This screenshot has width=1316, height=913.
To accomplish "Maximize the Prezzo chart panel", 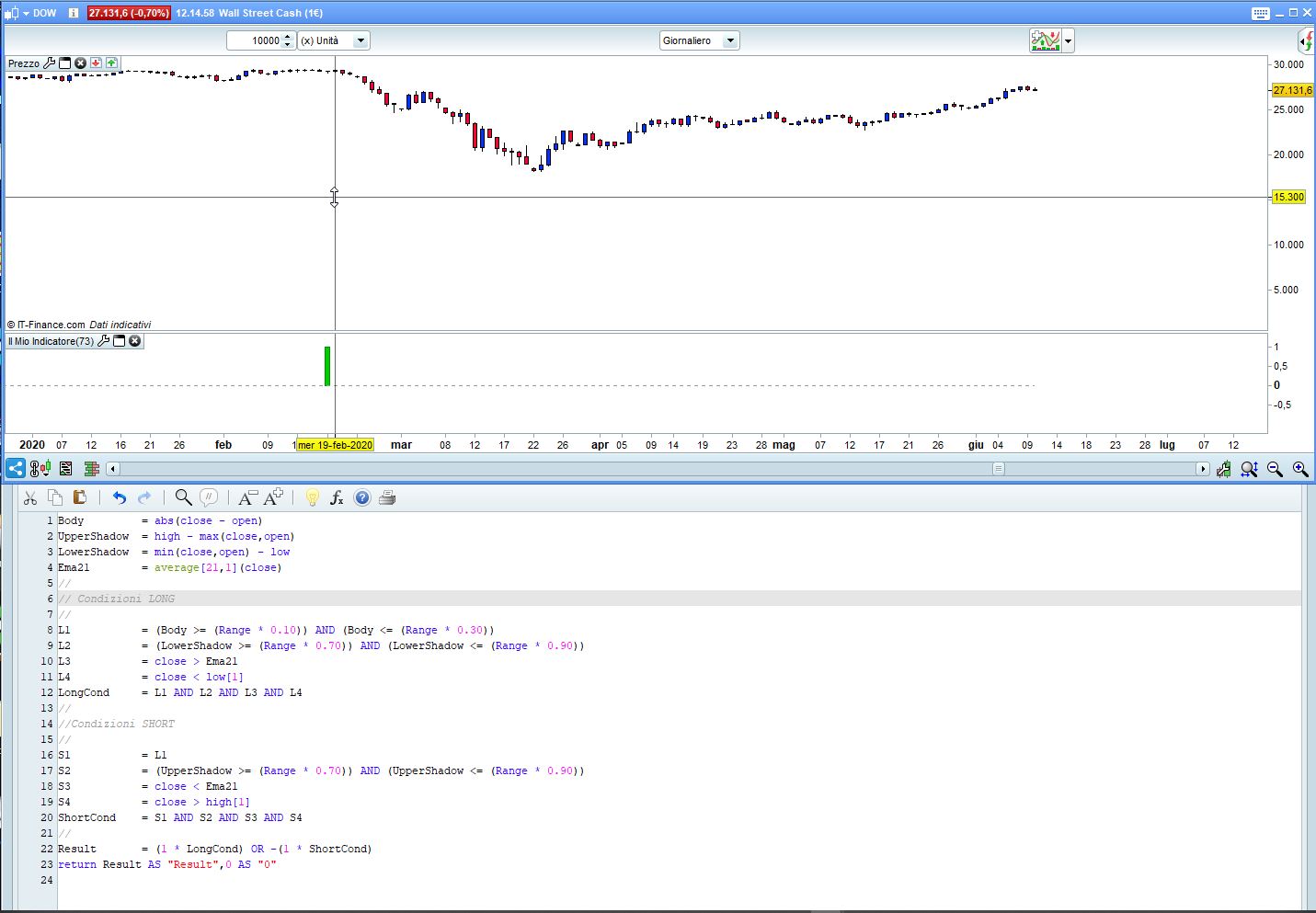I will point(64,63).
